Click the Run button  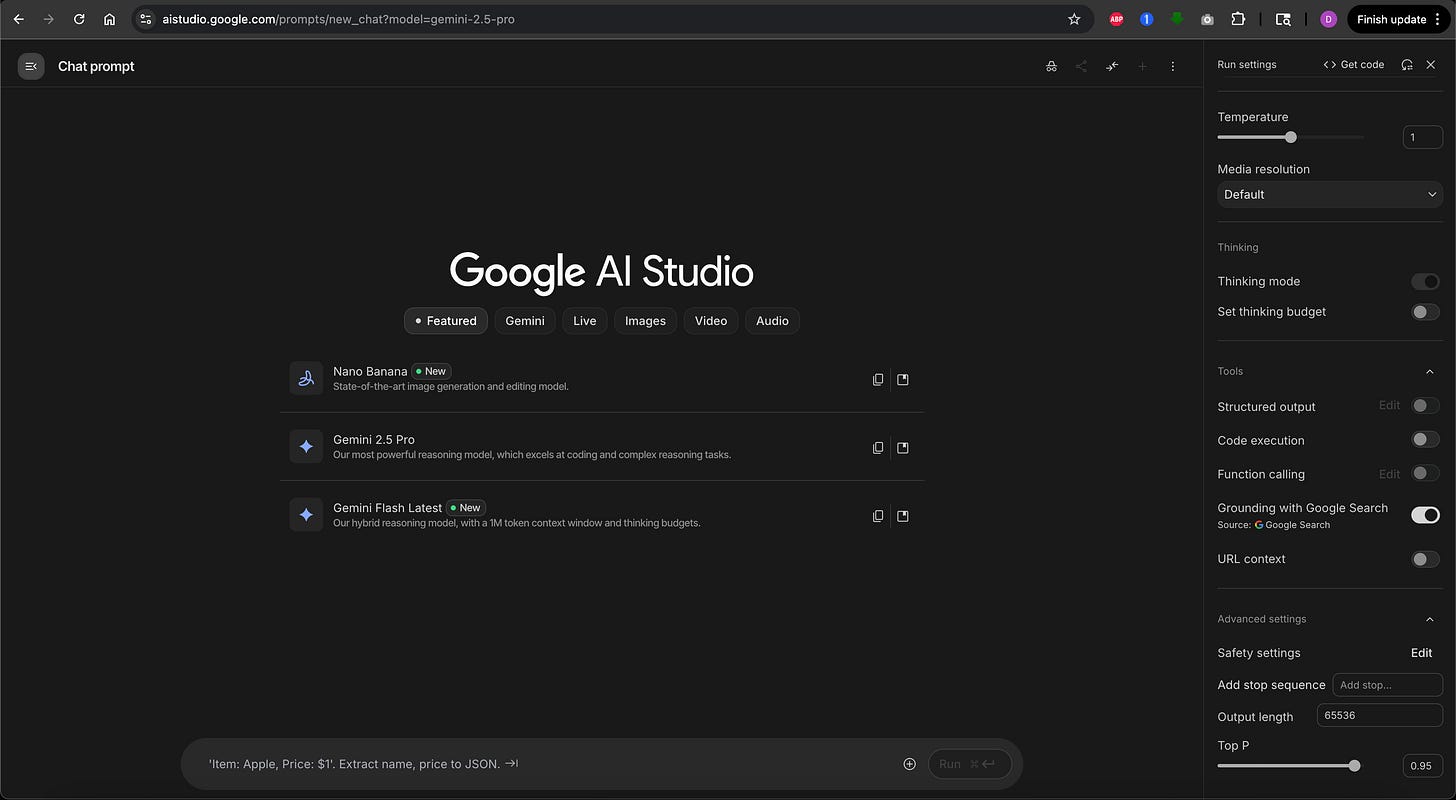tap(970, 764)
